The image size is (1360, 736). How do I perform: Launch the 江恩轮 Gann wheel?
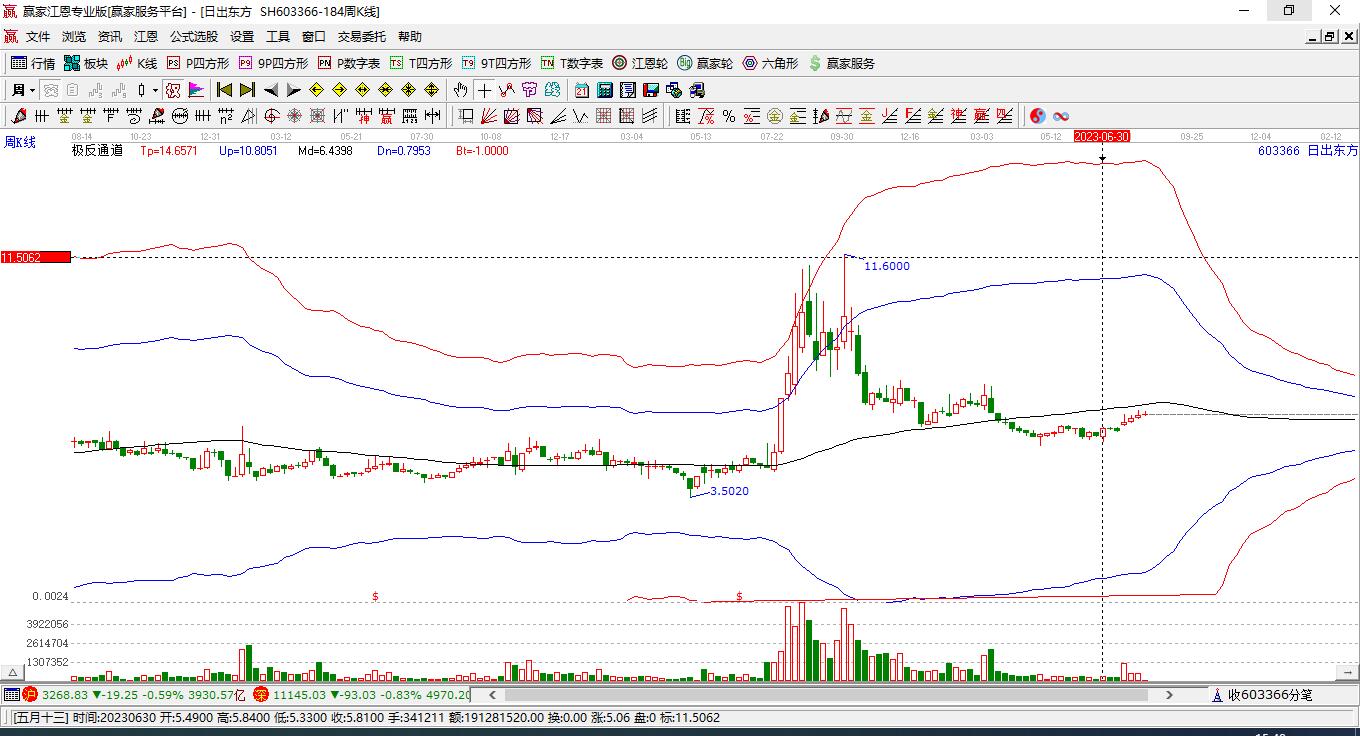click(x=640, y=63)
